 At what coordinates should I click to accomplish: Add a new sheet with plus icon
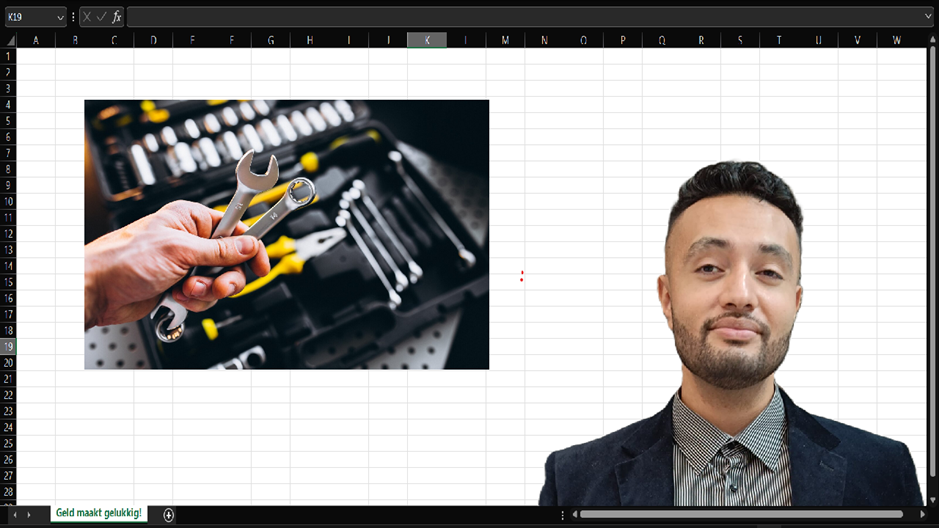tap(168, 515)
